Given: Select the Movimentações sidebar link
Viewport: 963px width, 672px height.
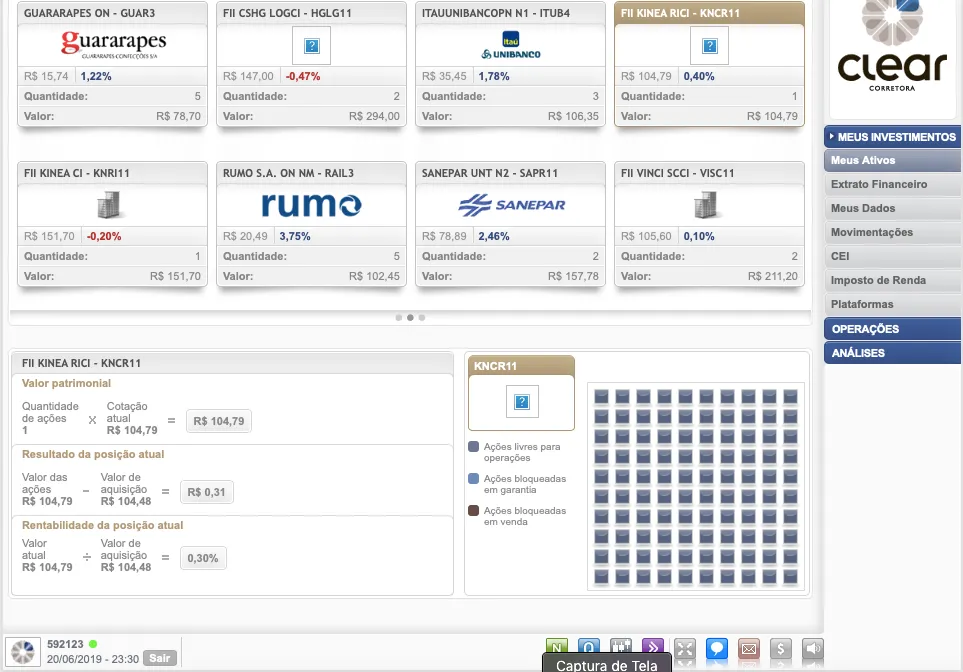Looking at the screenshot, I should (872, 232).
